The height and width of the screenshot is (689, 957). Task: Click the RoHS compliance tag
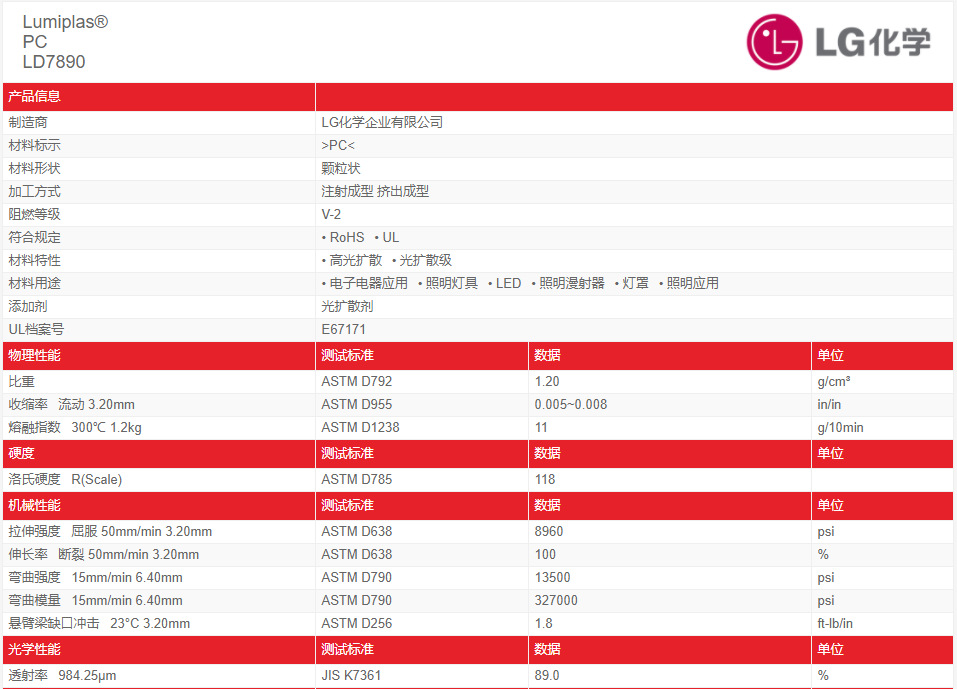click(x=346, y=237)
